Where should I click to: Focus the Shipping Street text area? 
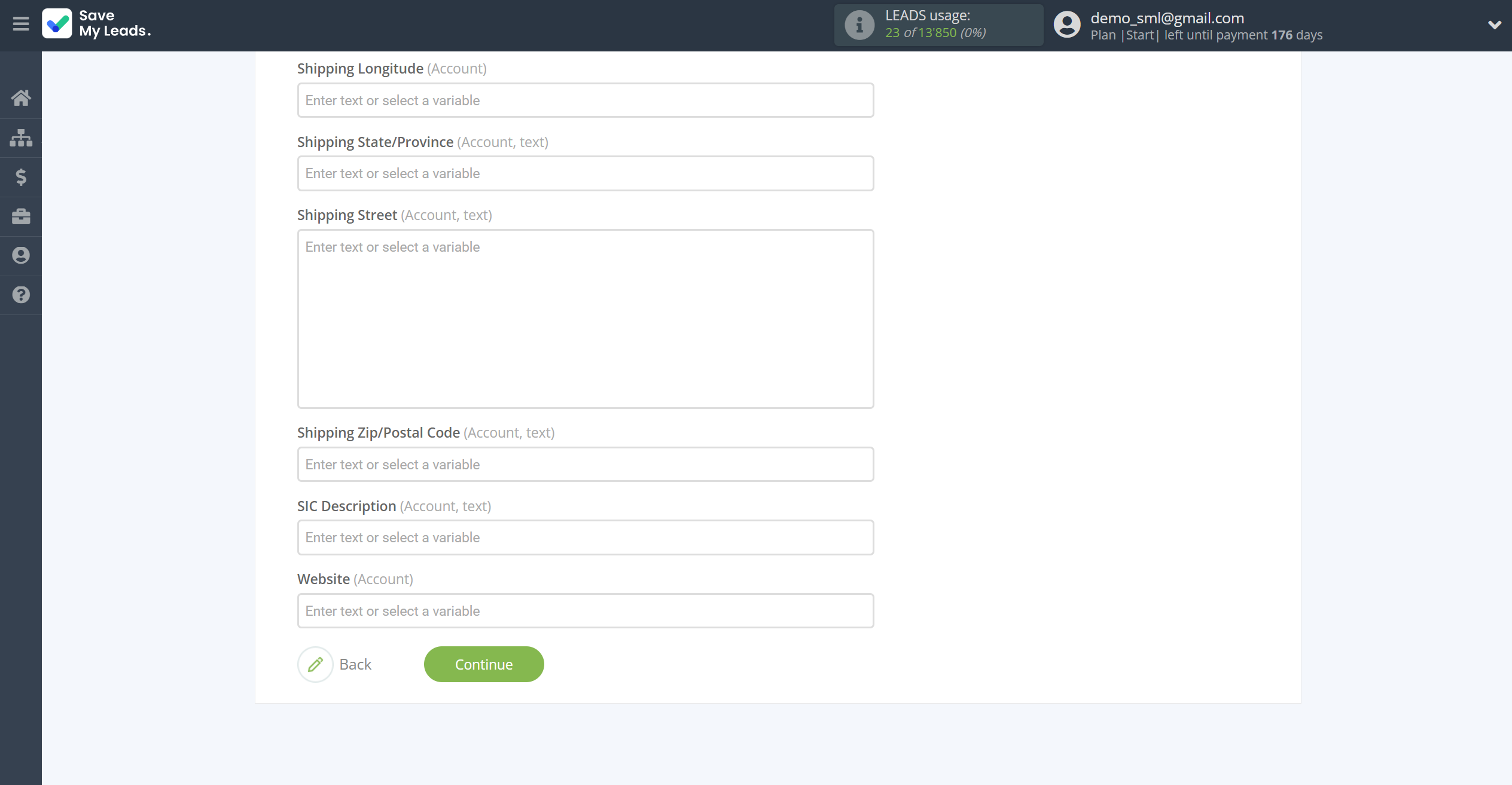pyautogui.click(x=586, y=319)
